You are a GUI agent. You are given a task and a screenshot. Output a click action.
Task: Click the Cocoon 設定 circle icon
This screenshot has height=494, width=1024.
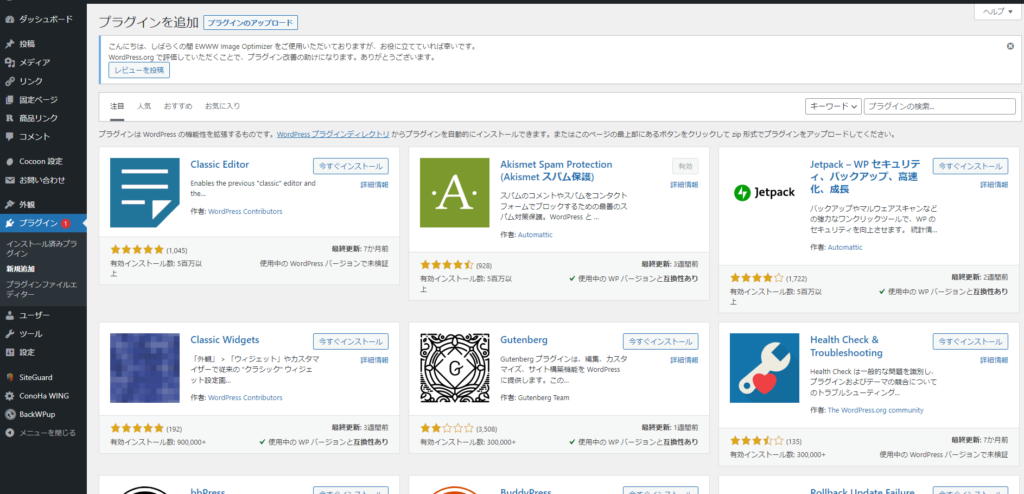point(10,161)
